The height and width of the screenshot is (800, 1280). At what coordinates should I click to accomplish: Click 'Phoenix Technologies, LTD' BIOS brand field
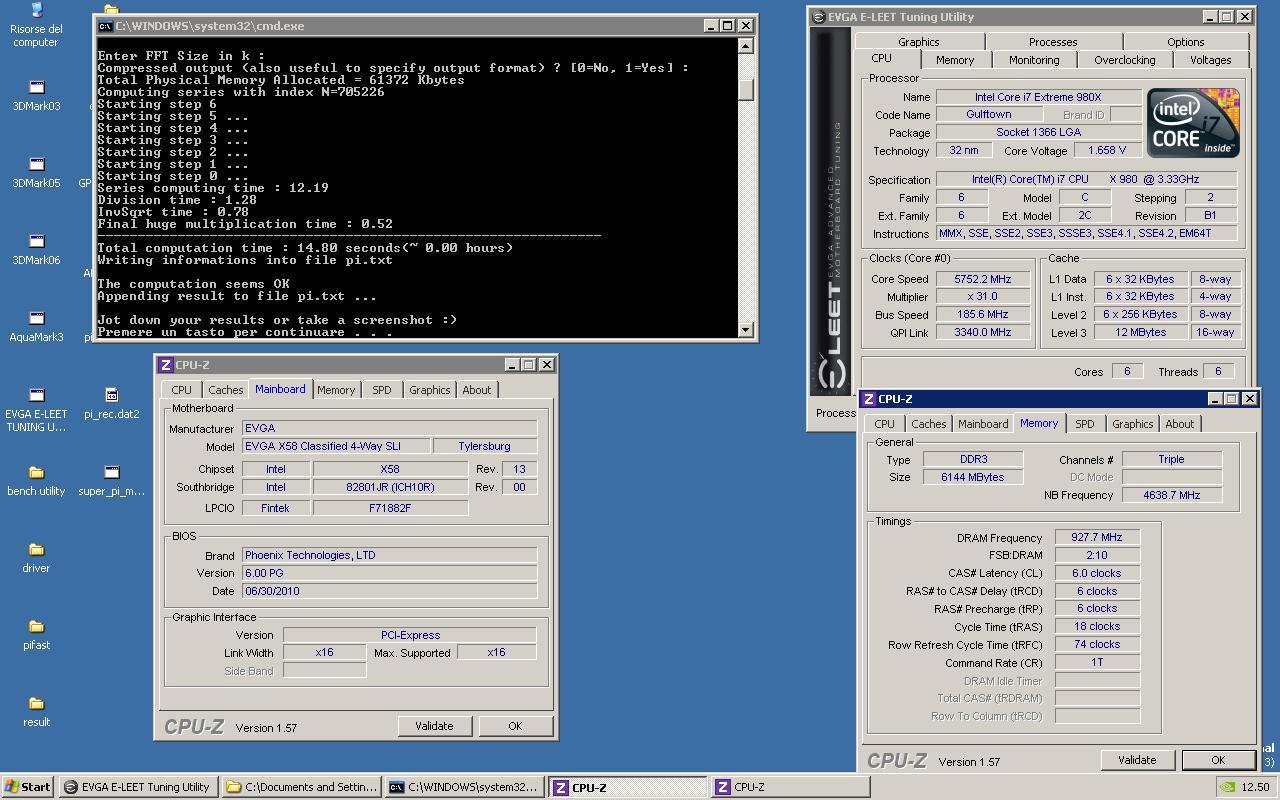point(389,555)
